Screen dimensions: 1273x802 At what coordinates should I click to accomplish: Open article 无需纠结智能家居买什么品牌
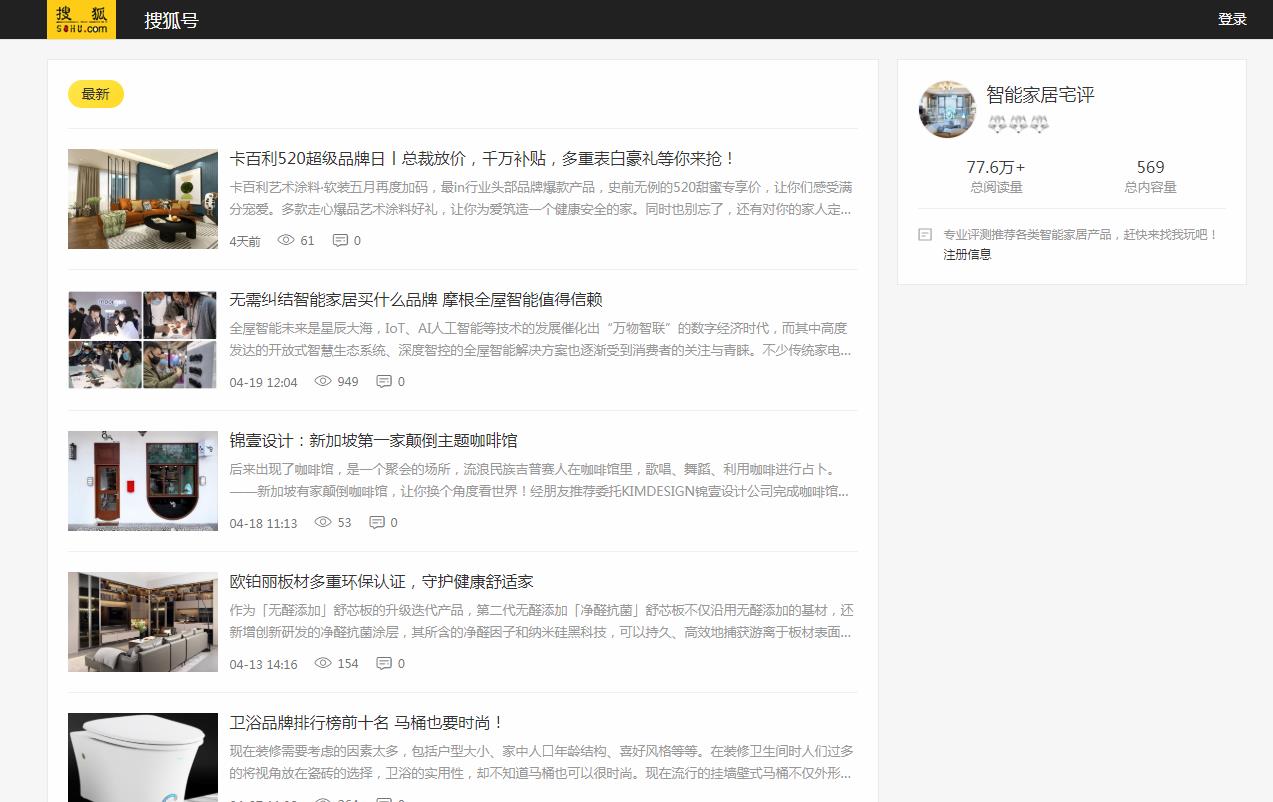click(x=416, y=300)
